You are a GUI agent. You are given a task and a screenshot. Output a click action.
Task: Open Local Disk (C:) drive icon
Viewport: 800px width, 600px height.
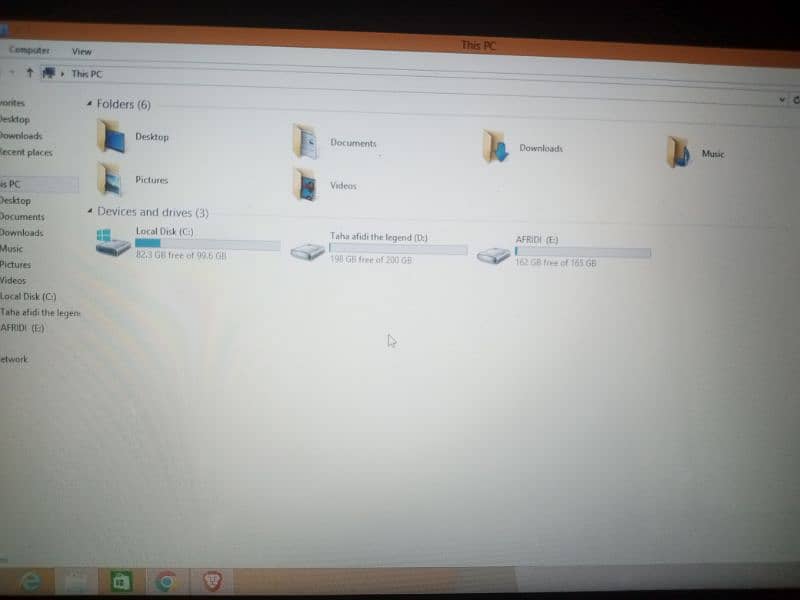[113, 241]
